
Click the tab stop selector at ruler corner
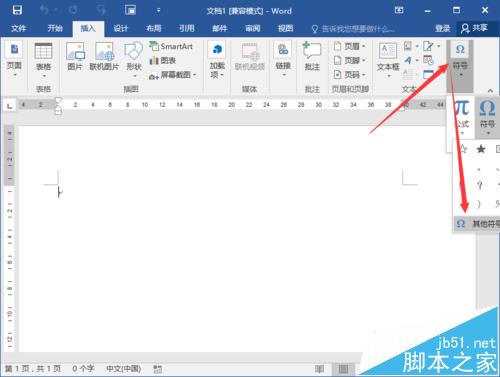(10, 106)
